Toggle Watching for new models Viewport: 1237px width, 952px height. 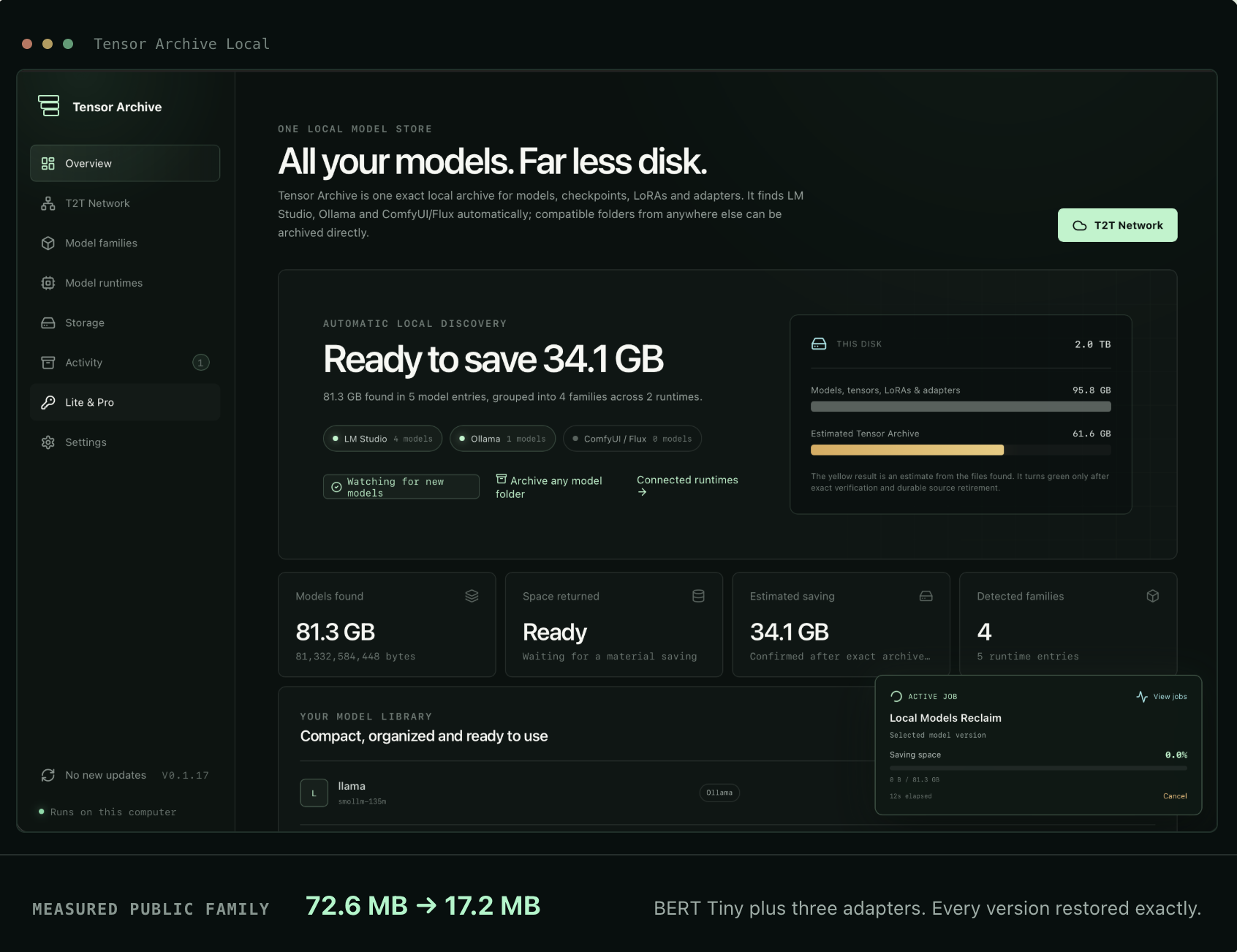401,487
